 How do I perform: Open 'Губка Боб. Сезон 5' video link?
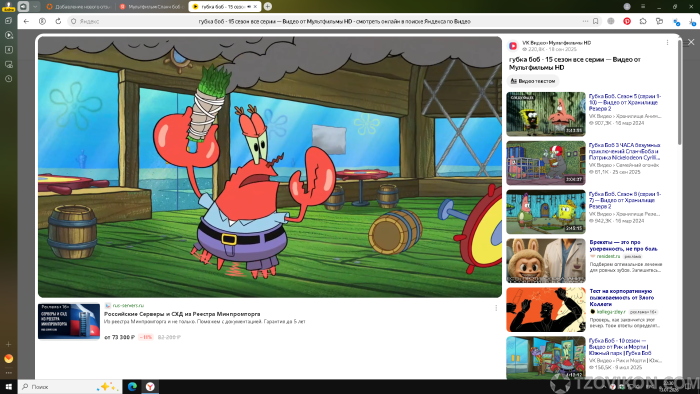(x=625, y=102)
